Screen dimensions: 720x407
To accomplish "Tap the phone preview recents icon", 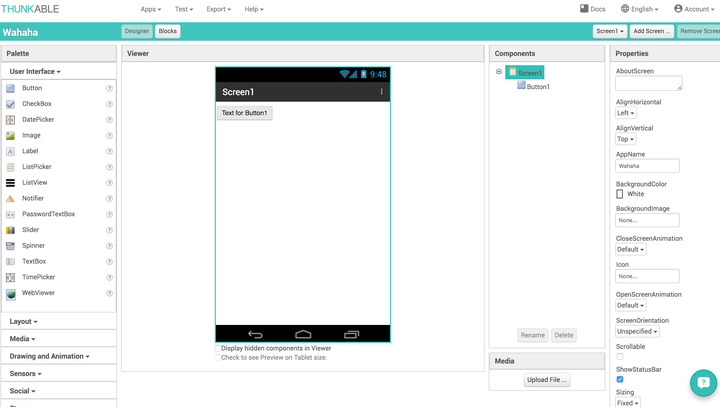I will (x=351, y=334).
